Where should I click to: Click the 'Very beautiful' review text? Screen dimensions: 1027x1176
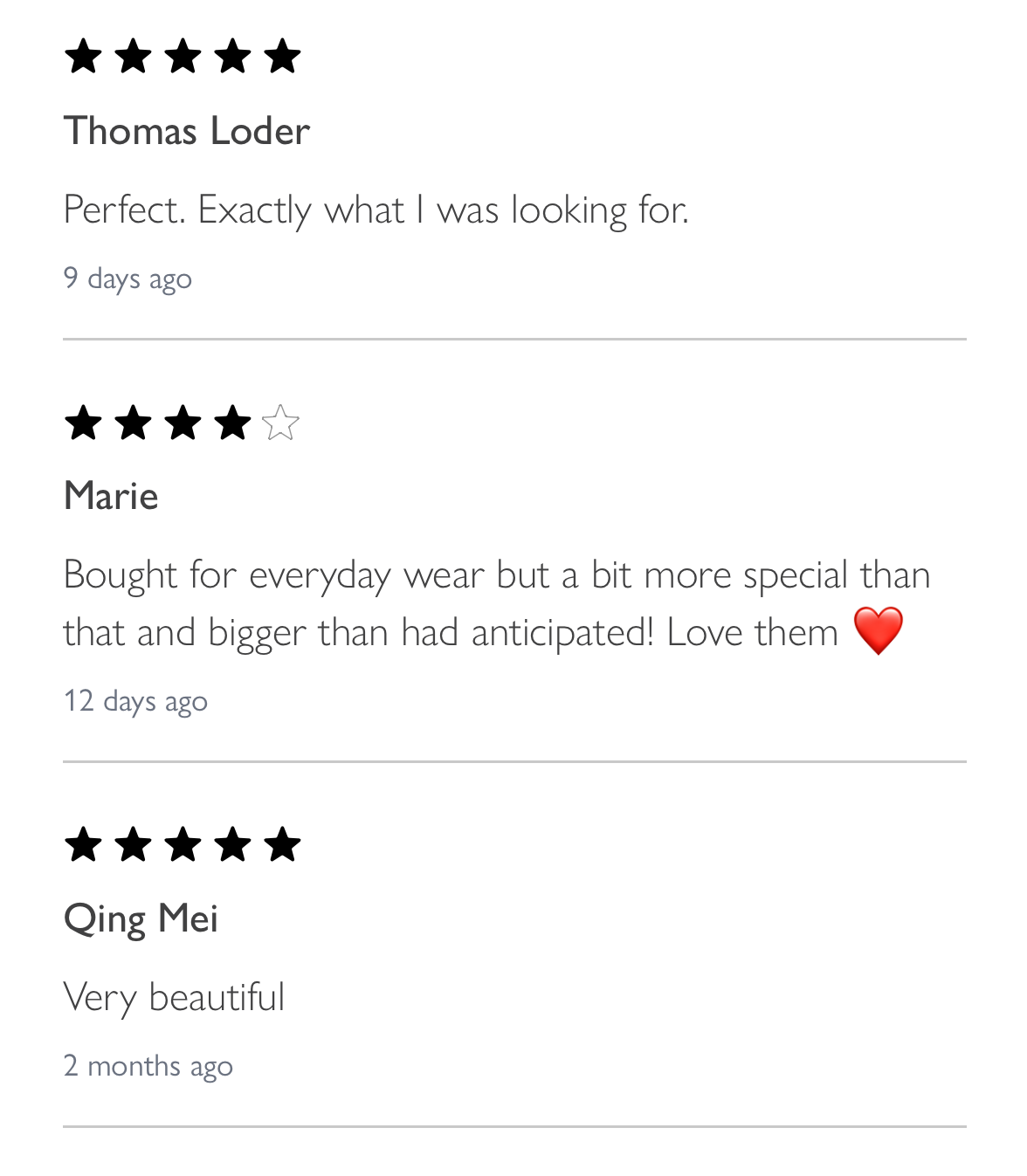tap(174, 997)
